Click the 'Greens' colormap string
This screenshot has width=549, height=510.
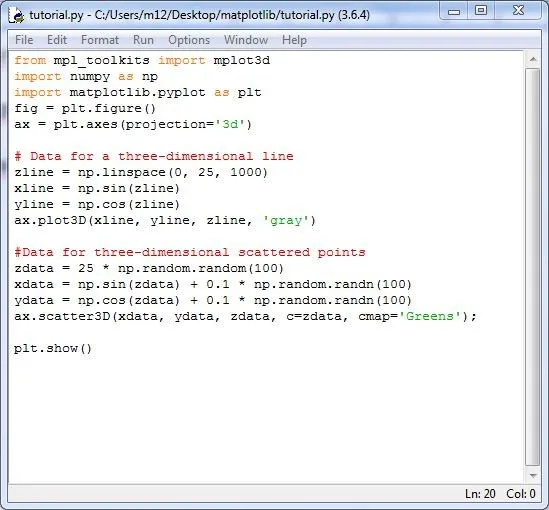pyautogui.click(x=430, y=316)
